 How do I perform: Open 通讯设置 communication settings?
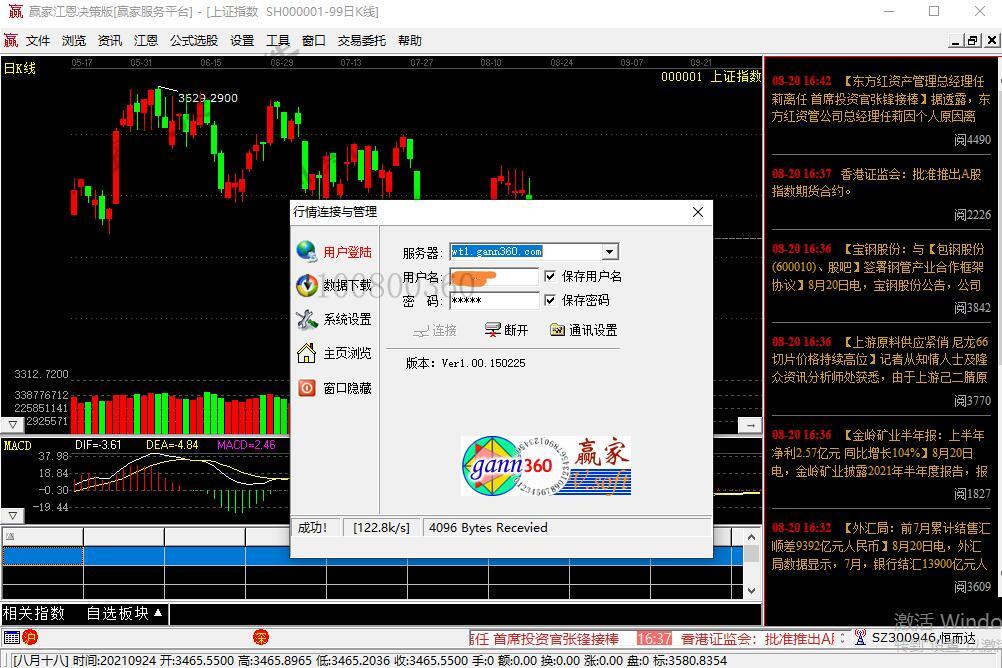583,330
